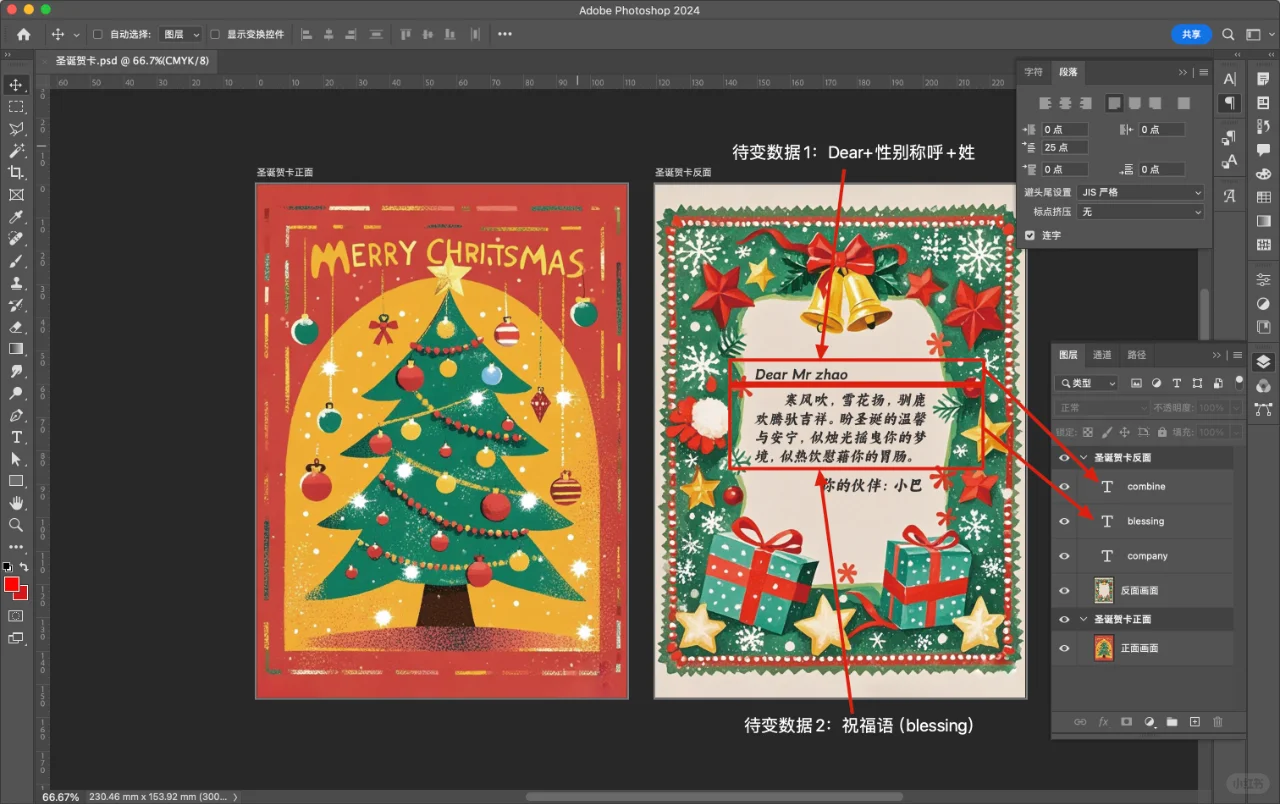Select the Clone Stamp tool

click(x=16, y=283)
